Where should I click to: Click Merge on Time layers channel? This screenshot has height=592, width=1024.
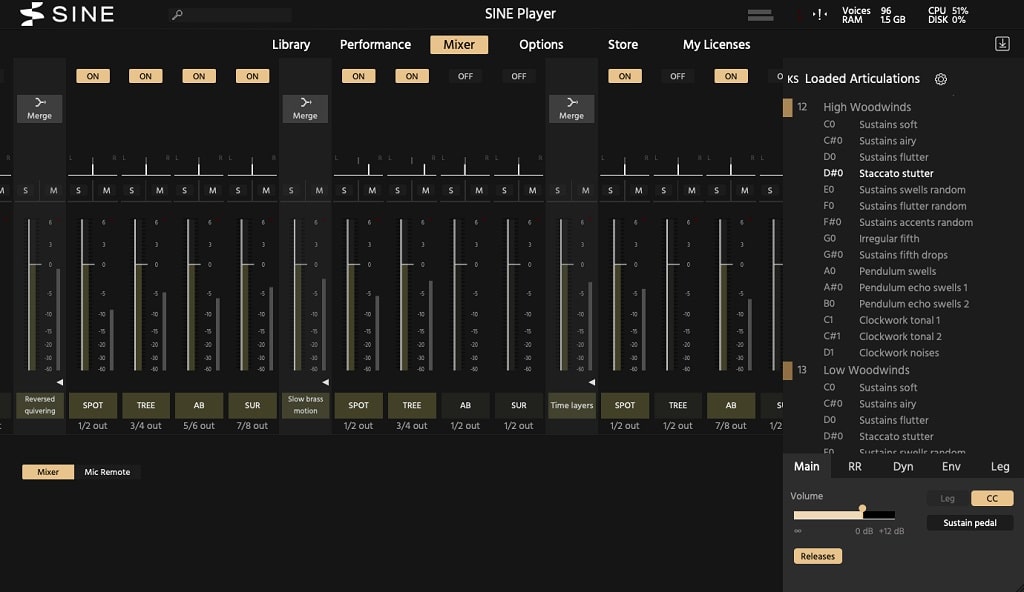click(x=571, y=108)
